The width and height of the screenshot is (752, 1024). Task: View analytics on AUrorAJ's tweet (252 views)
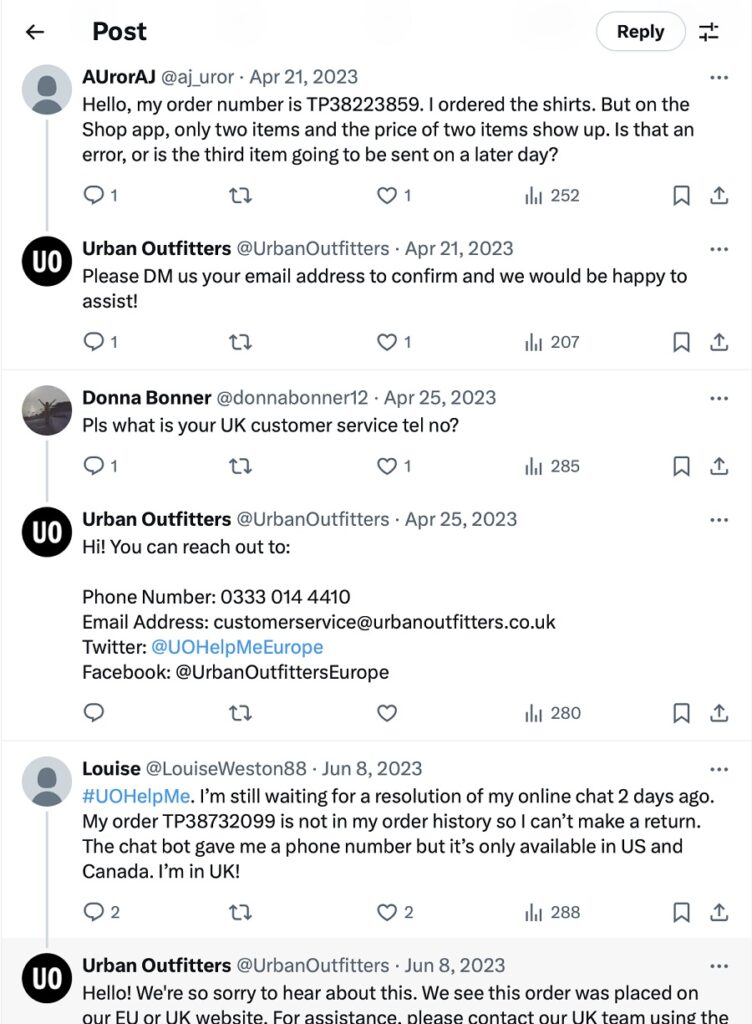[x=552, y=196]
